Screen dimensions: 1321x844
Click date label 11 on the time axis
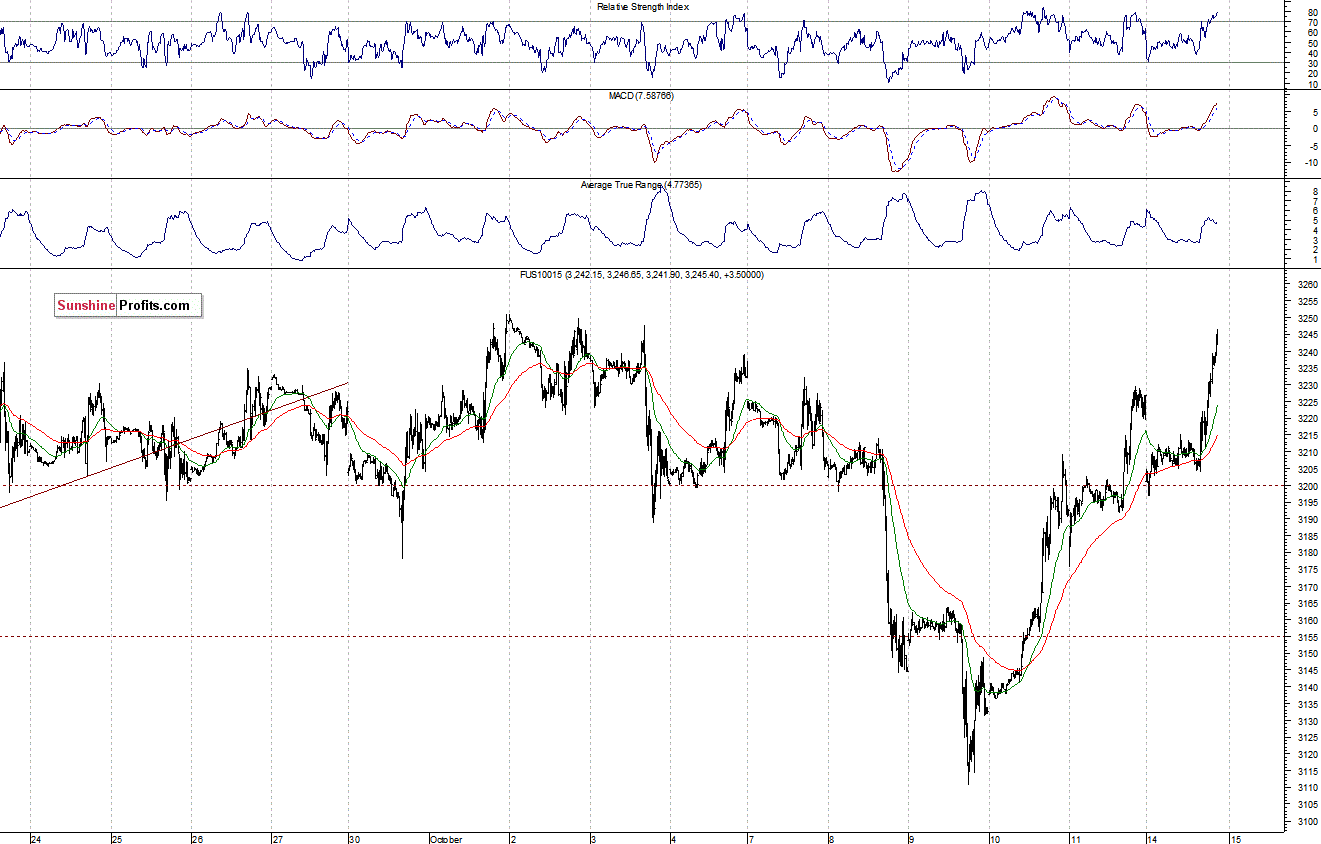pos(1076,839)
